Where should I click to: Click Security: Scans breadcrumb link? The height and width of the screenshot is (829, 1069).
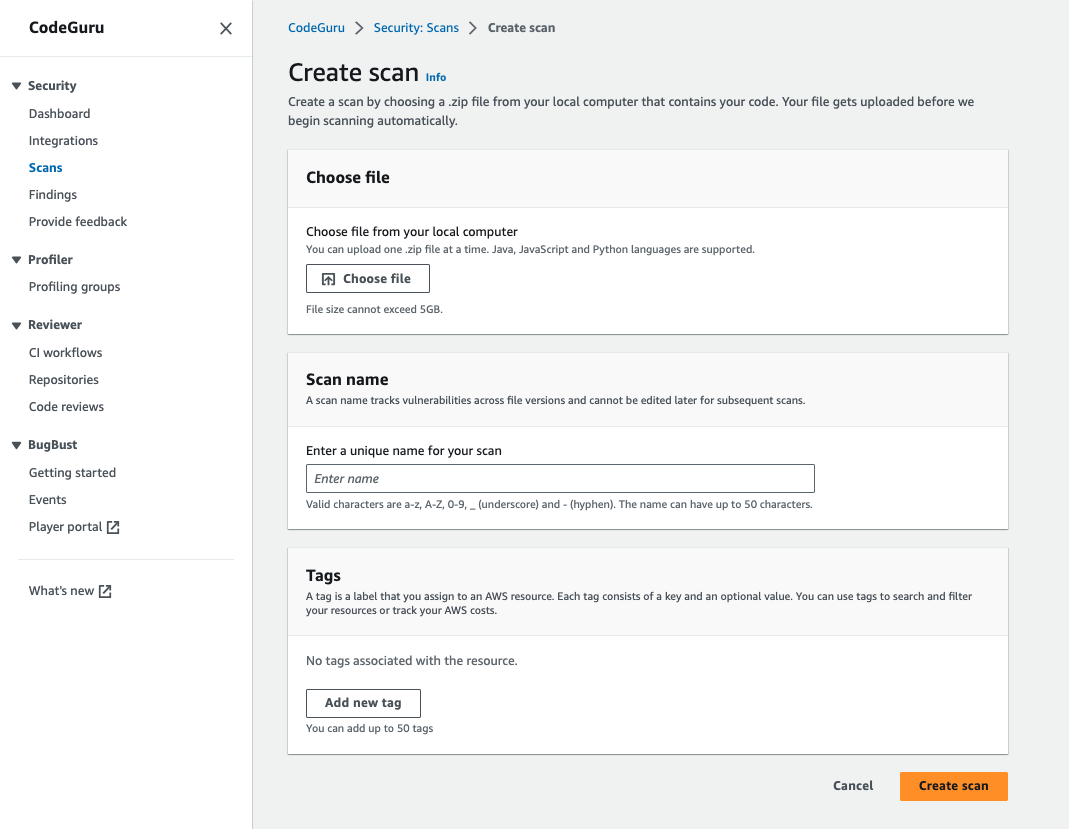pyautogui.click(x=416, y=28)
